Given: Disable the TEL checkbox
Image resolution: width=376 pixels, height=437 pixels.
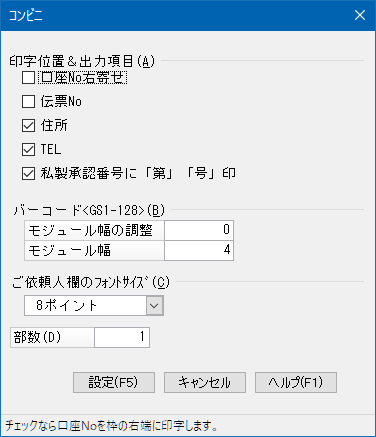Looking at the screenshot, I should tap(28, 149).
